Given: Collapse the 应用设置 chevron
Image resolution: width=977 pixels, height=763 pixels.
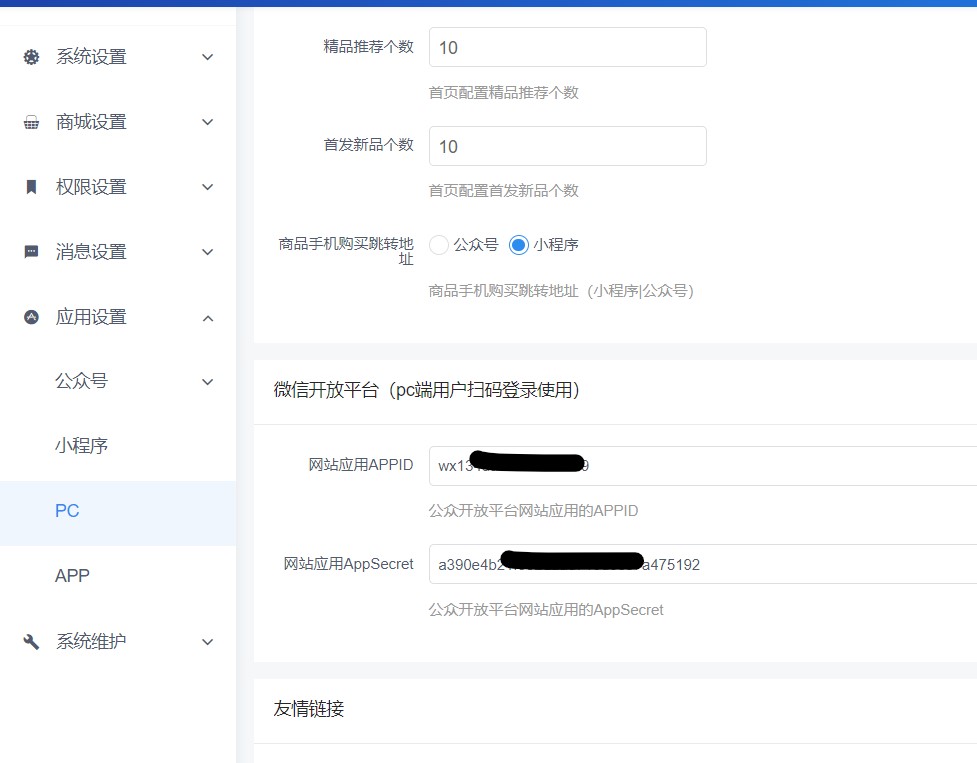Looking at the screenshot, I should click(208, 318).
